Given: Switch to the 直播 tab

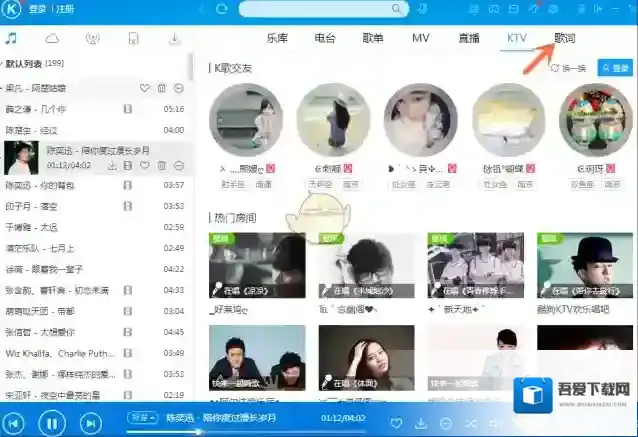Looking at the screenshot, I should point(469,38).
